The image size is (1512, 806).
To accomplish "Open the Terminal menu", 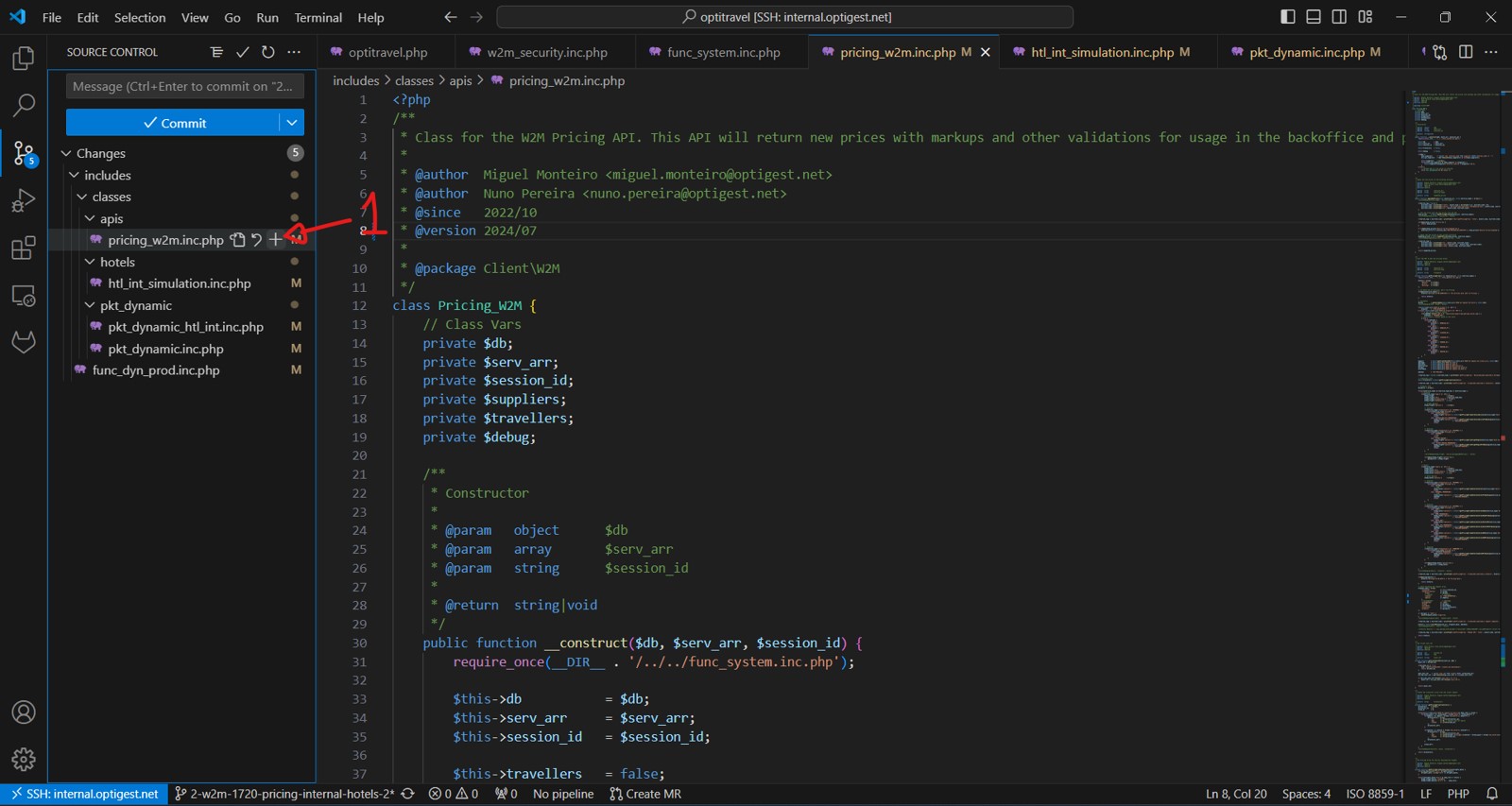I will coord(318,17).
